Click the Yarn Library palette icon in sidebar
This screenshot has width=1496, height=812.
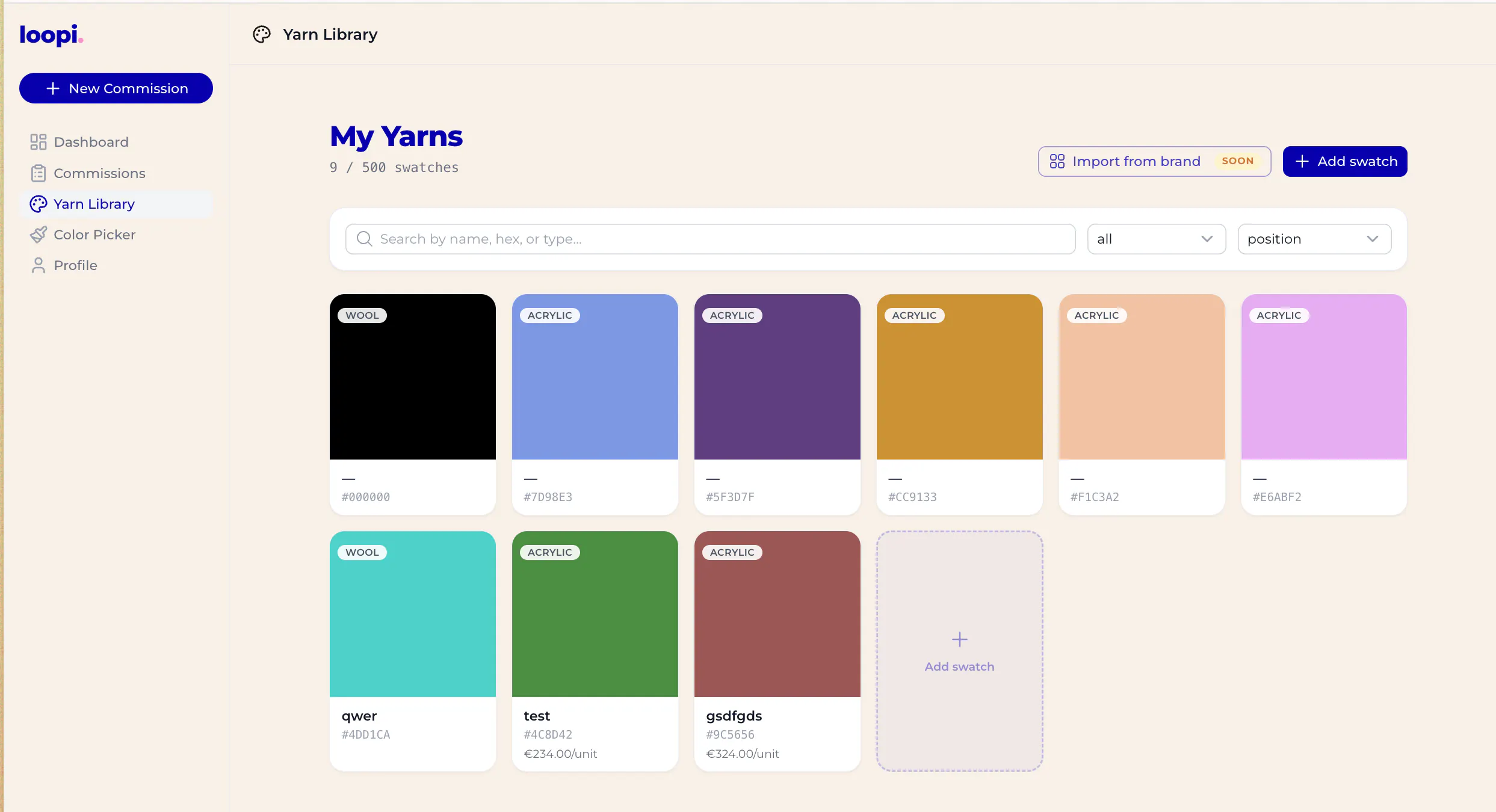pyautogui.click(x=38, y=204)
